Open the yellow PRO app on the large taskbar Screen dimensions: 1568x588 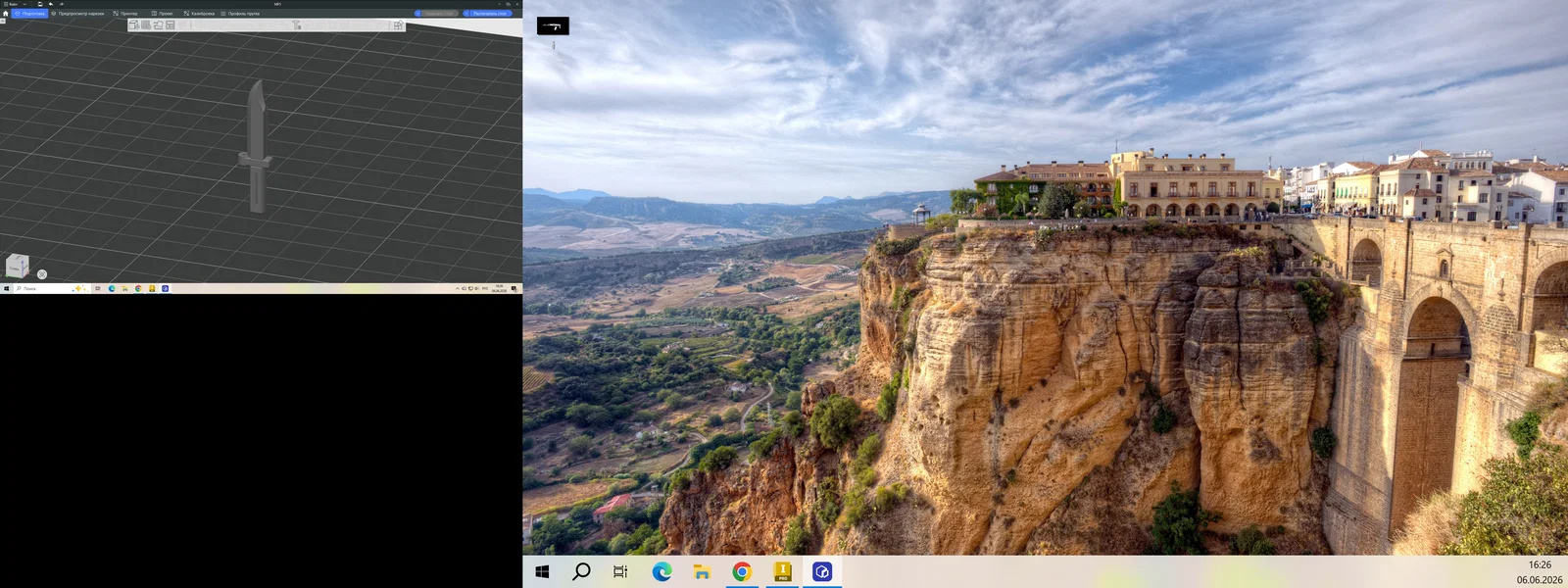[x=782, y=571]
